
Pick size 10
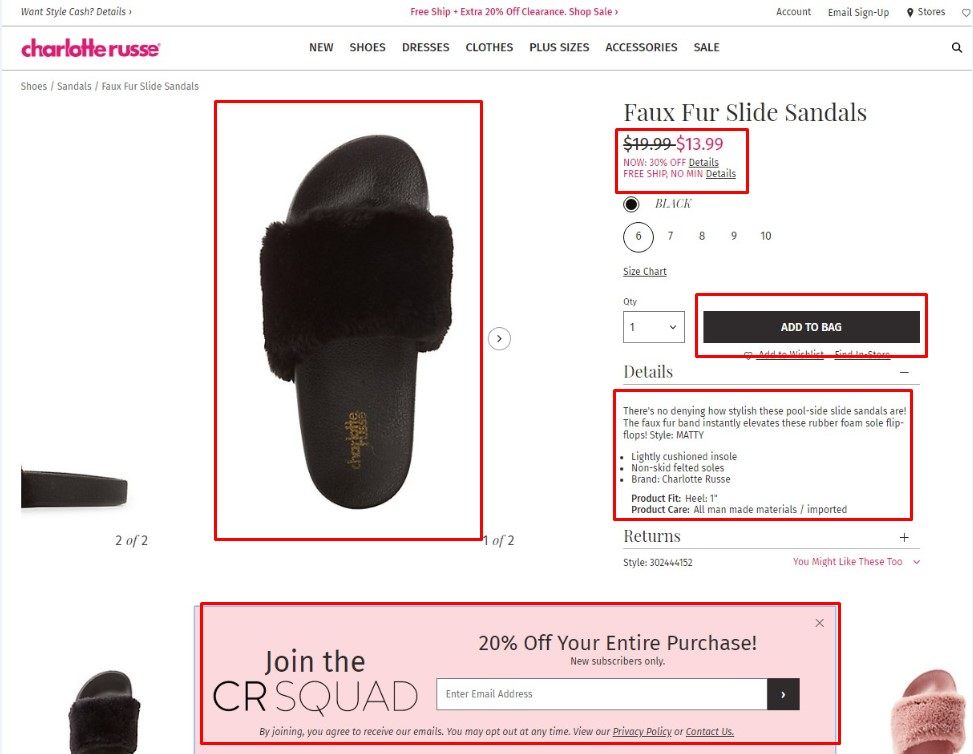coord(766,236)
